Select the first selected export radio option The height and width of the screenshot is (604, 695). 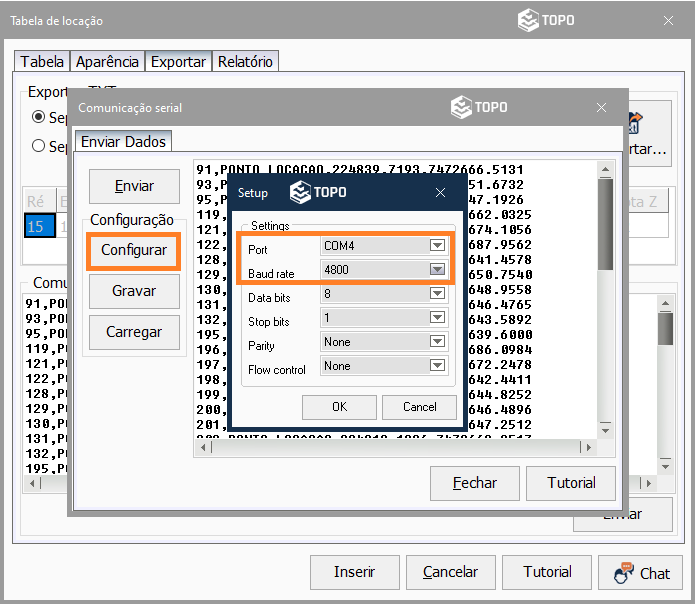39,116
